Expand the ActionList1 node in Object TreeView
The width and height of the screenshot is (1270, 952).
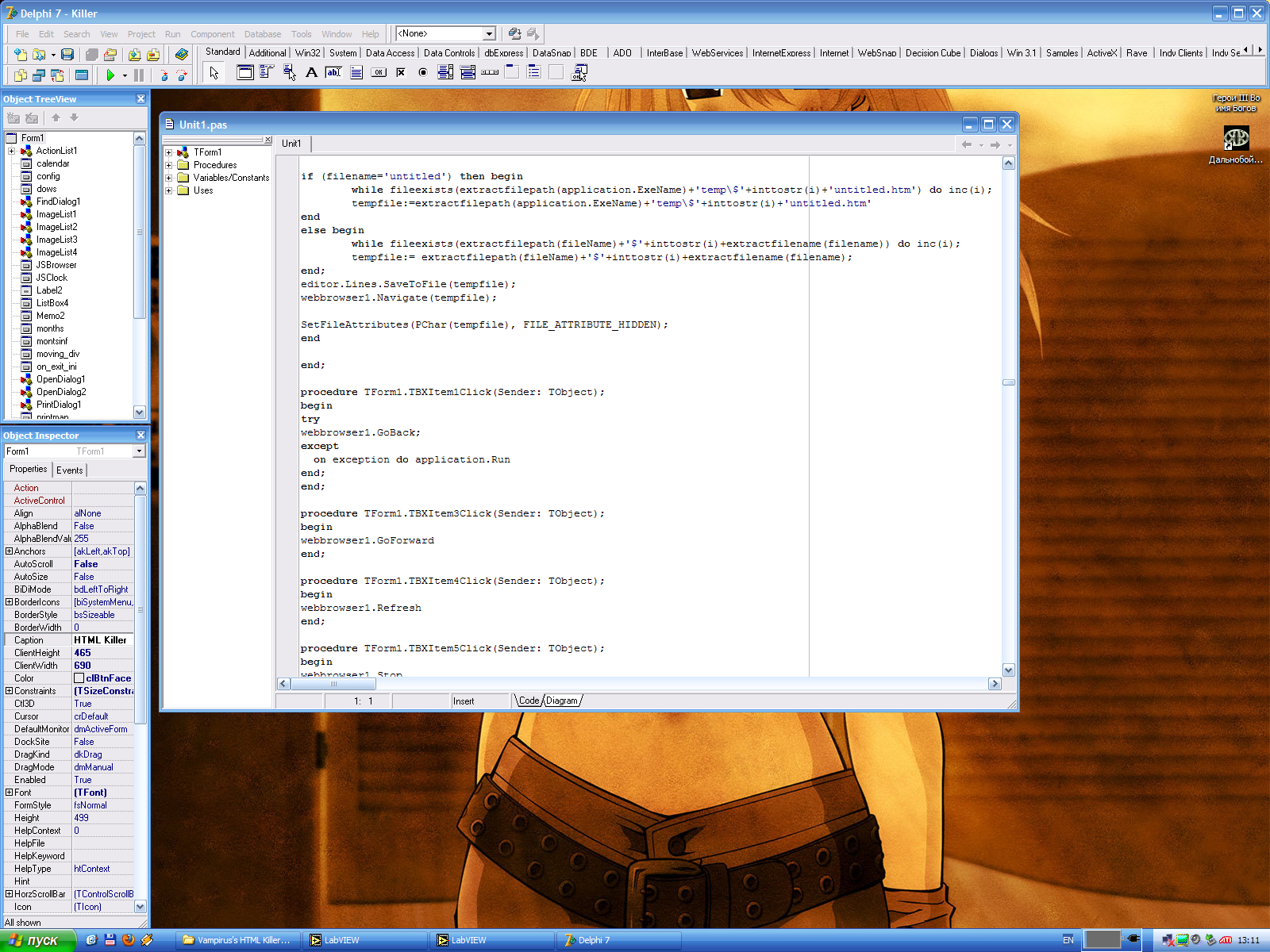click(12, 151)
